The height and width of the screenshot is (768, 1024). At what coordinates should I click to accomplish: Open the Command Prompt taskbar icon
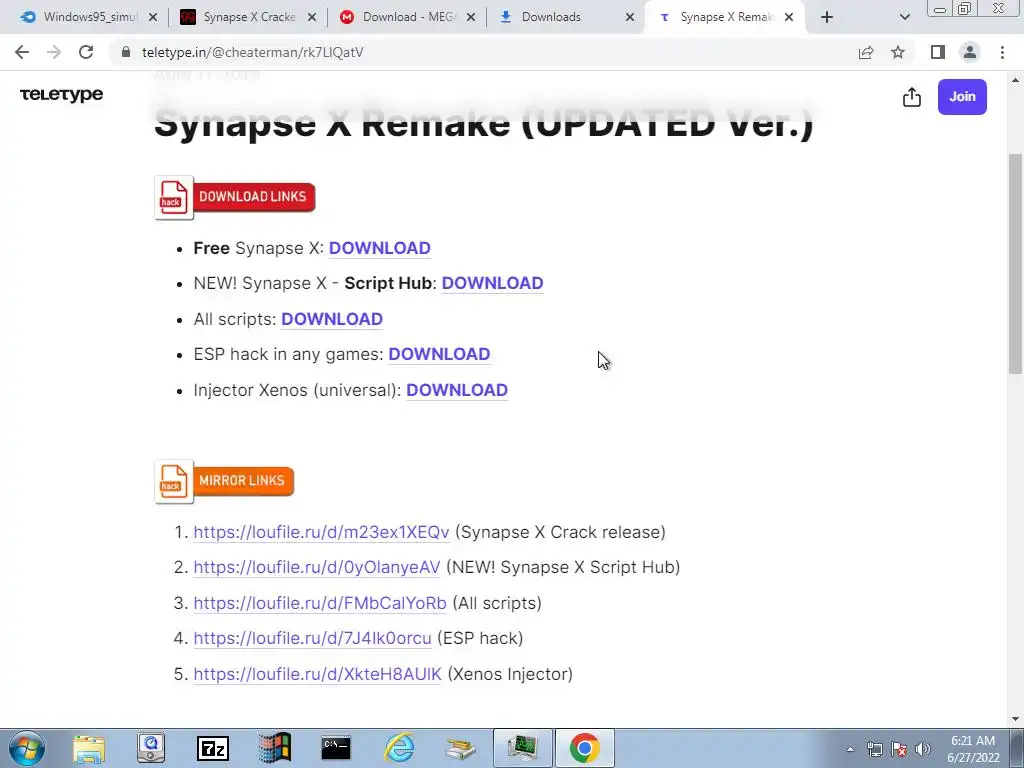pos(336,748)
